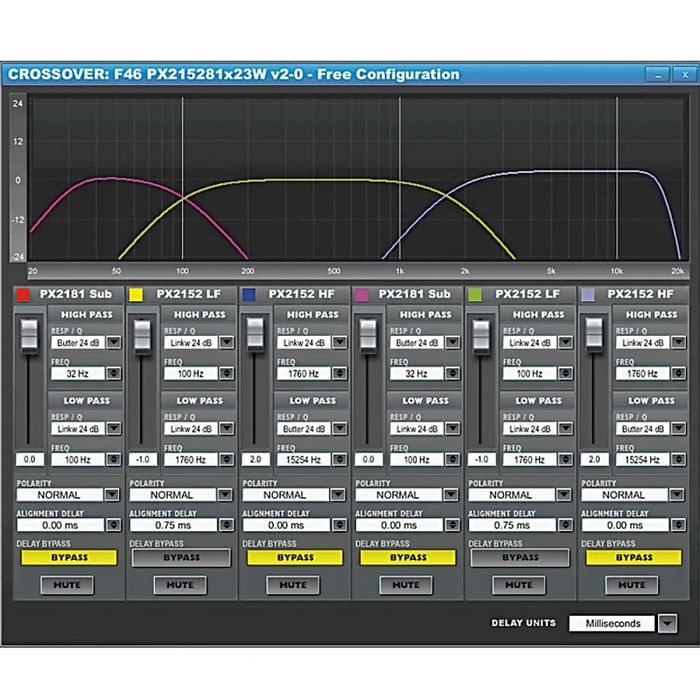Open low pass Butter 24 dB dropdown, lavender HF channel
700x700 pixels.
(x=679, y=429)
